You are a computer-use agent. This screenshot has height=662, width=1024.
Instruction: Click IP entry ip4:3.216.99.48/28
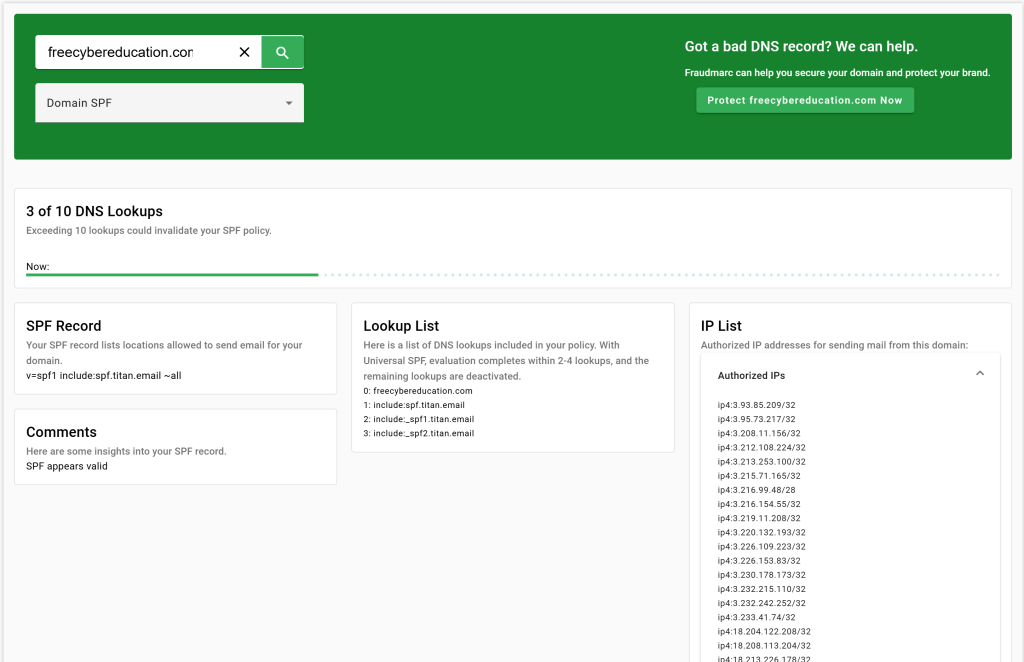(x=756, y=490)
